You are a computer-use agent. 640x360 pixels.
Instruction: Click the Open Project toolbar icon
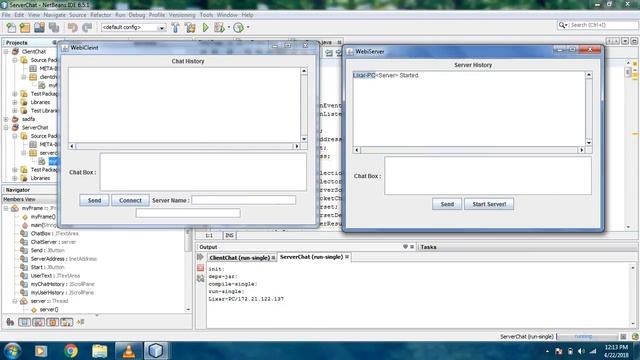39,27
